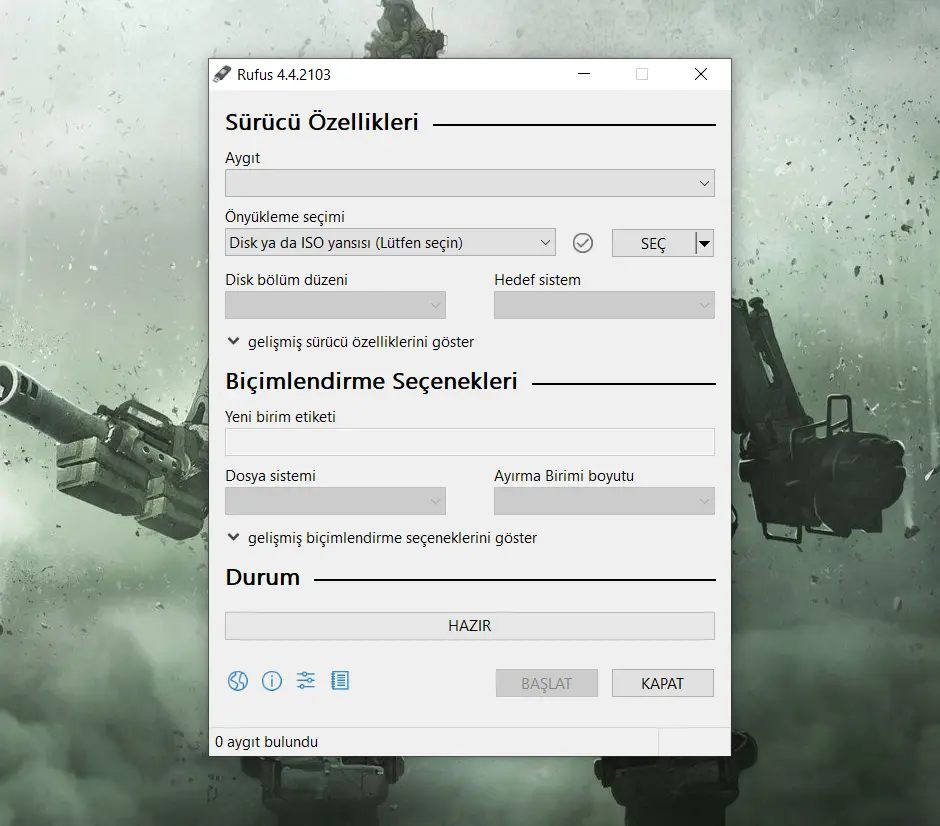Open the Hedef sistem dropdown
Screen dimensions: 940x826
click(604, 305)
